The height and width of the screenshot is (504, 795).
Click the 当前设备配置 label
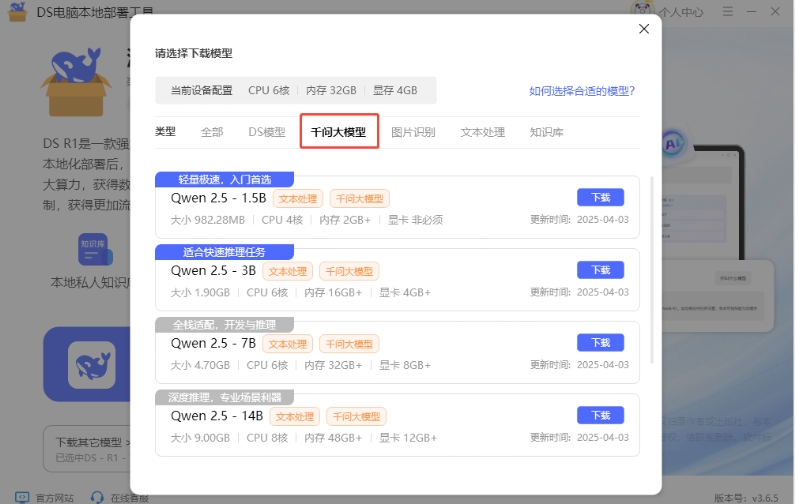[201, 90]
